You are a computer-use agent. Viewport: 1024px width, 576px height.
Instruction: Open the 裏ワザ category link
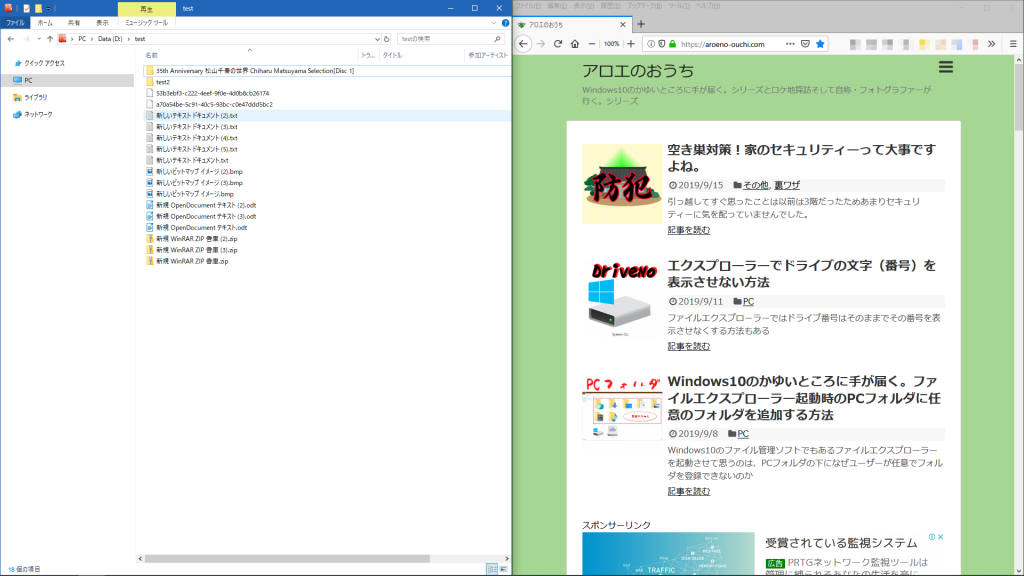(x=787, y=185)
